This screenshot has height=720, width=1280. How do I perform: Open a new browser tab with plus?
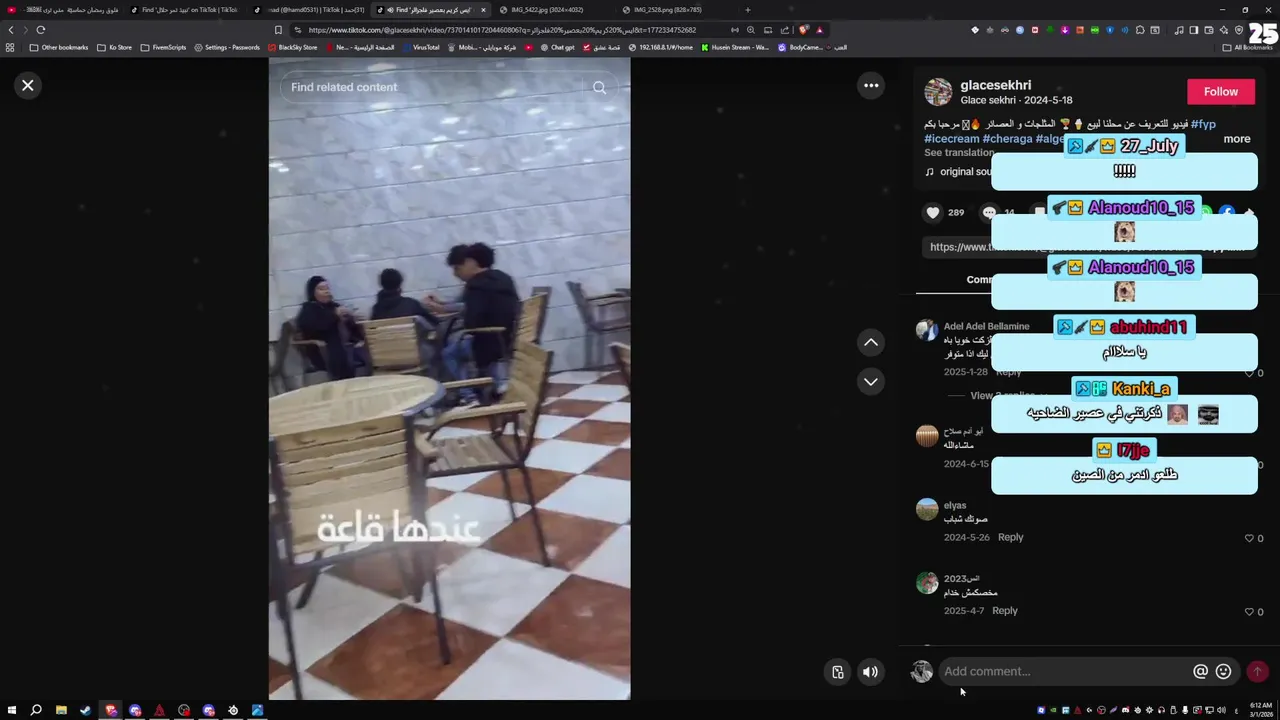[747, 10]
